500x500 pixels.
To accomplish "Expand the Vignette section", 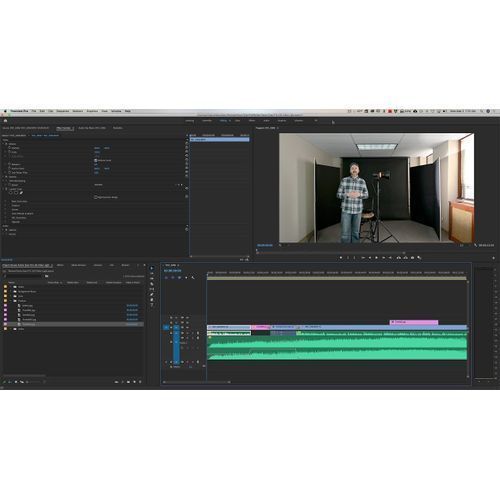I will (x=6, y=222).
